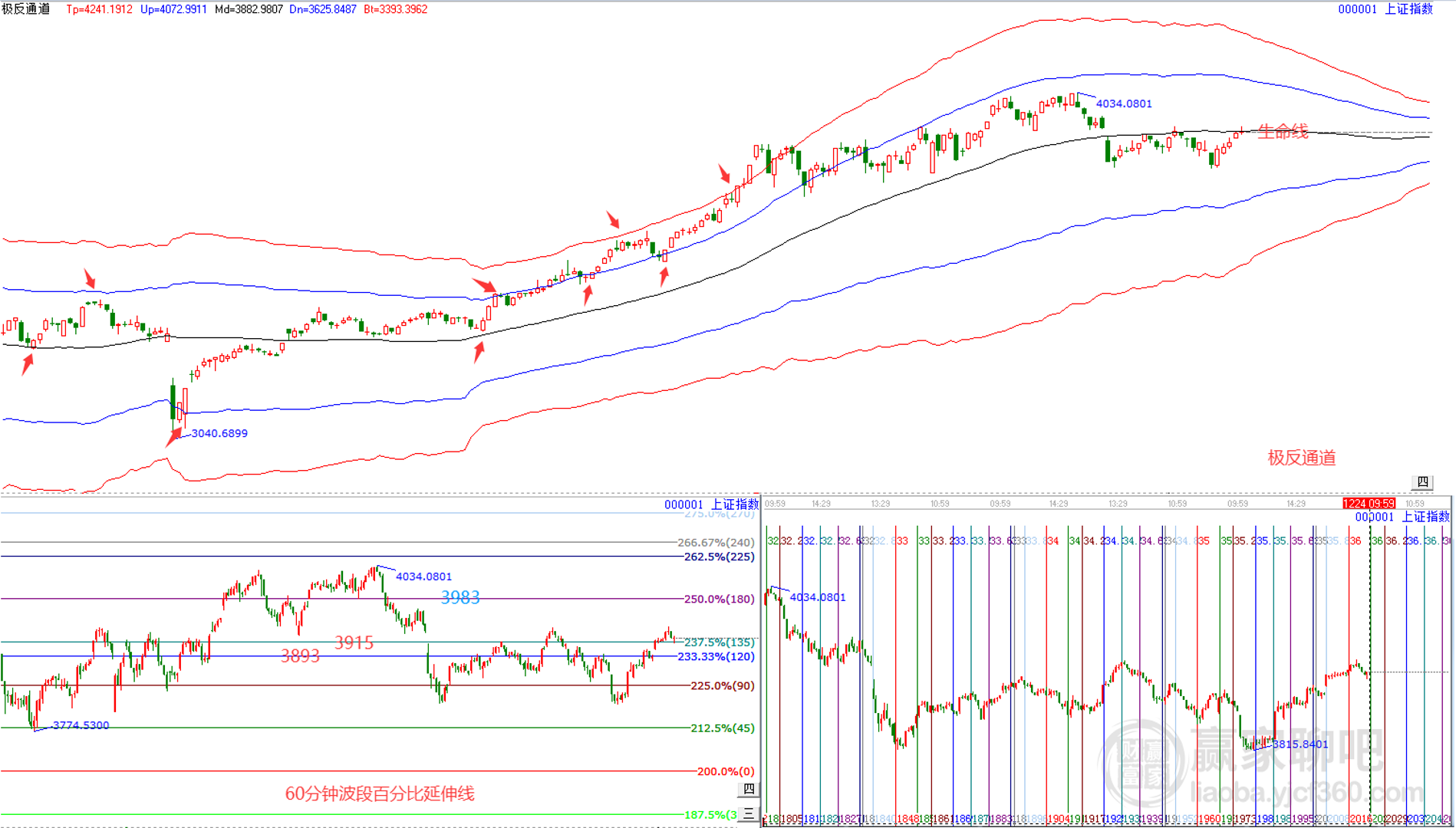Image resolution: width=1456 pixels, height=828 pixels.
Task: Click 000001 上证指数 title in the time-cycle panel
Action: click(1402, 517)
